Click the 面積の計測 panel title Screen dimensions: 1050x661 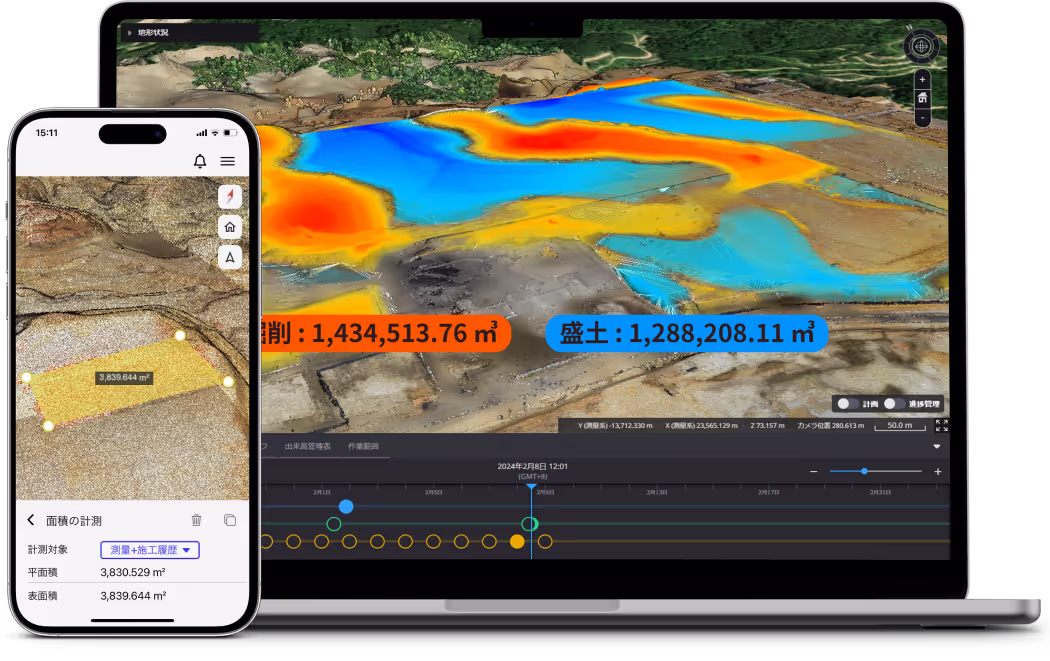click(74, 520)
